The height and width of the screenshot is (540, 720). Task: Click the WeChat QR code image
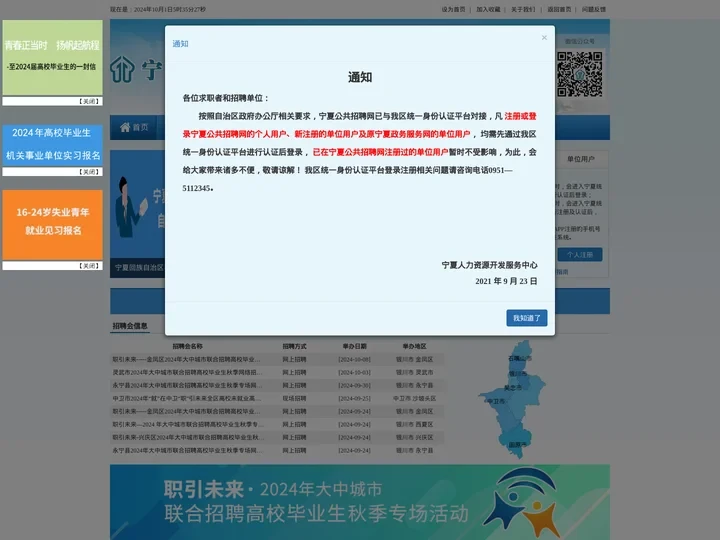(579, 74)
